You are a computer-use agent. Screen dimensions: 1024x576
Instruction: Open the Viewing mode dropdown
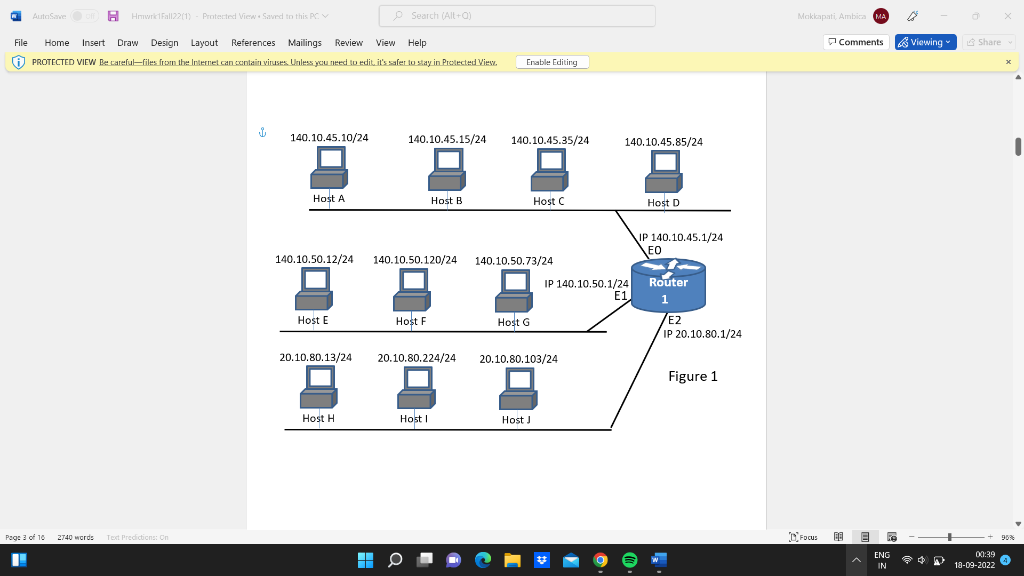pyautogui.click(x=947, y=42)
